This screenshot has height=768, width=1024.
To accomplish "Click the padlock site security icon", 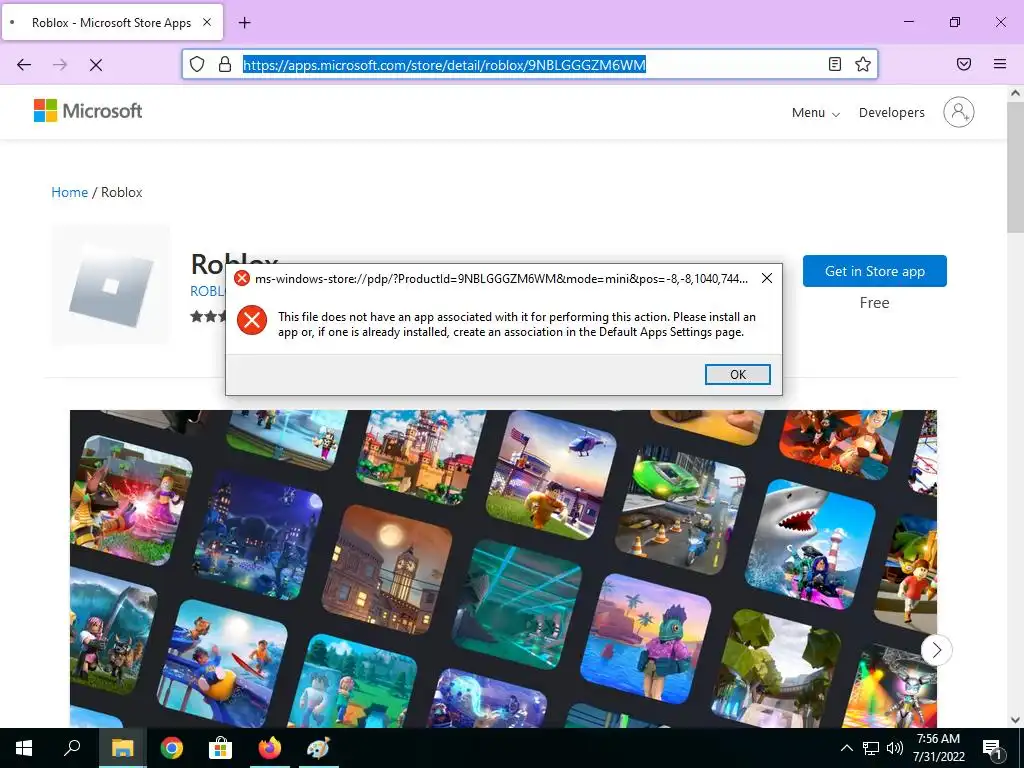I will [225, 64].
